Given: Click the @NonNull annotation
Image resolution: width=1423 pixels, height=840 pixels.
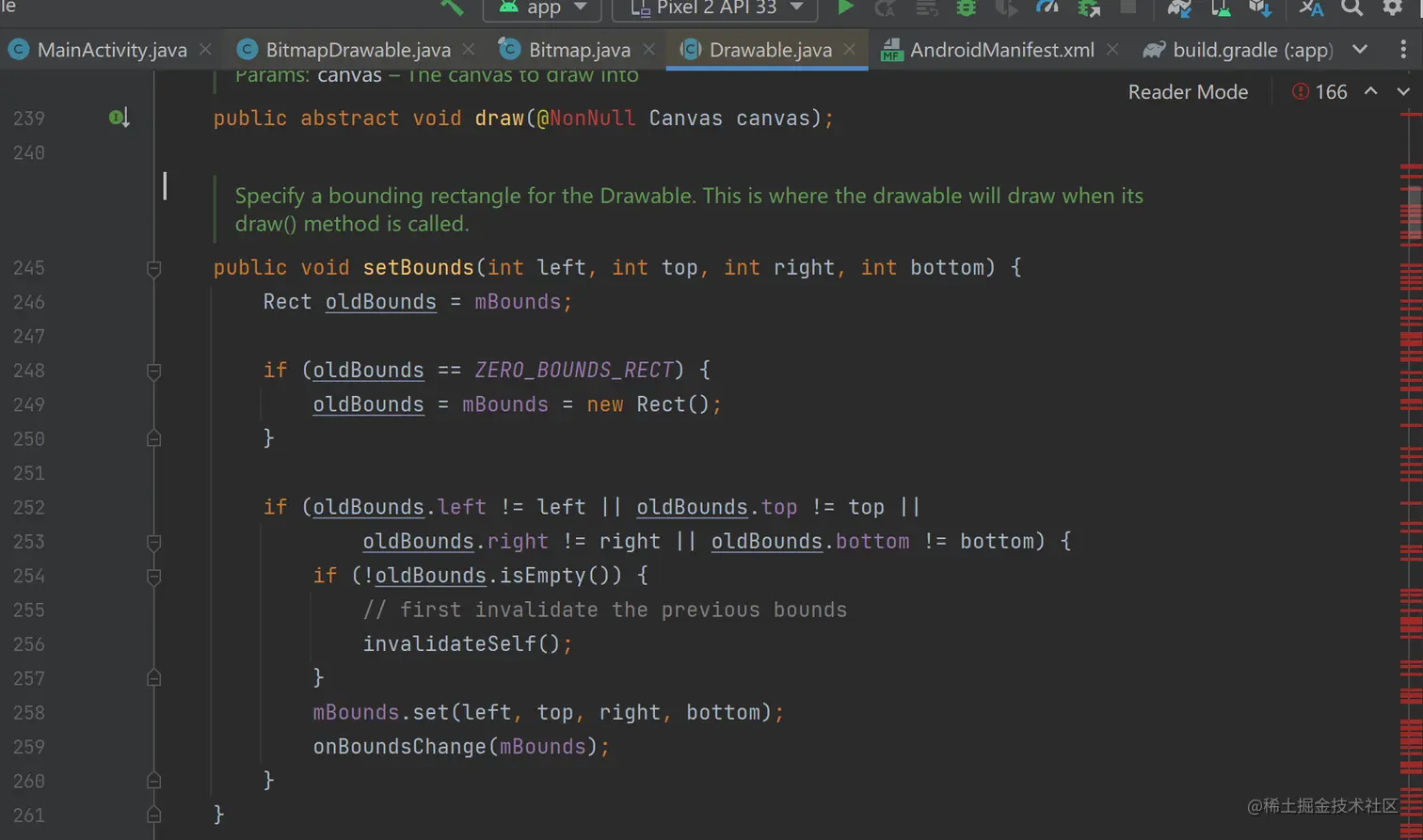Looking at the screenshot, I should pyautogui.click(x=586, y=119).
